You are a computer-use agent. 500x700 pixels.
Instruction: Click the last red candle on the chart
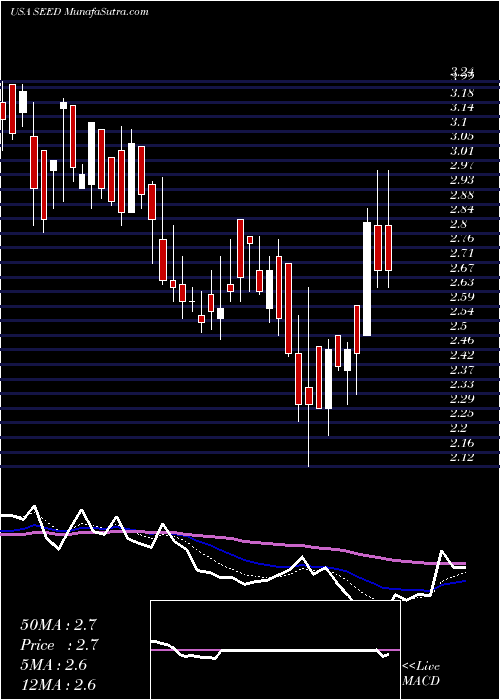pos(388,248)
